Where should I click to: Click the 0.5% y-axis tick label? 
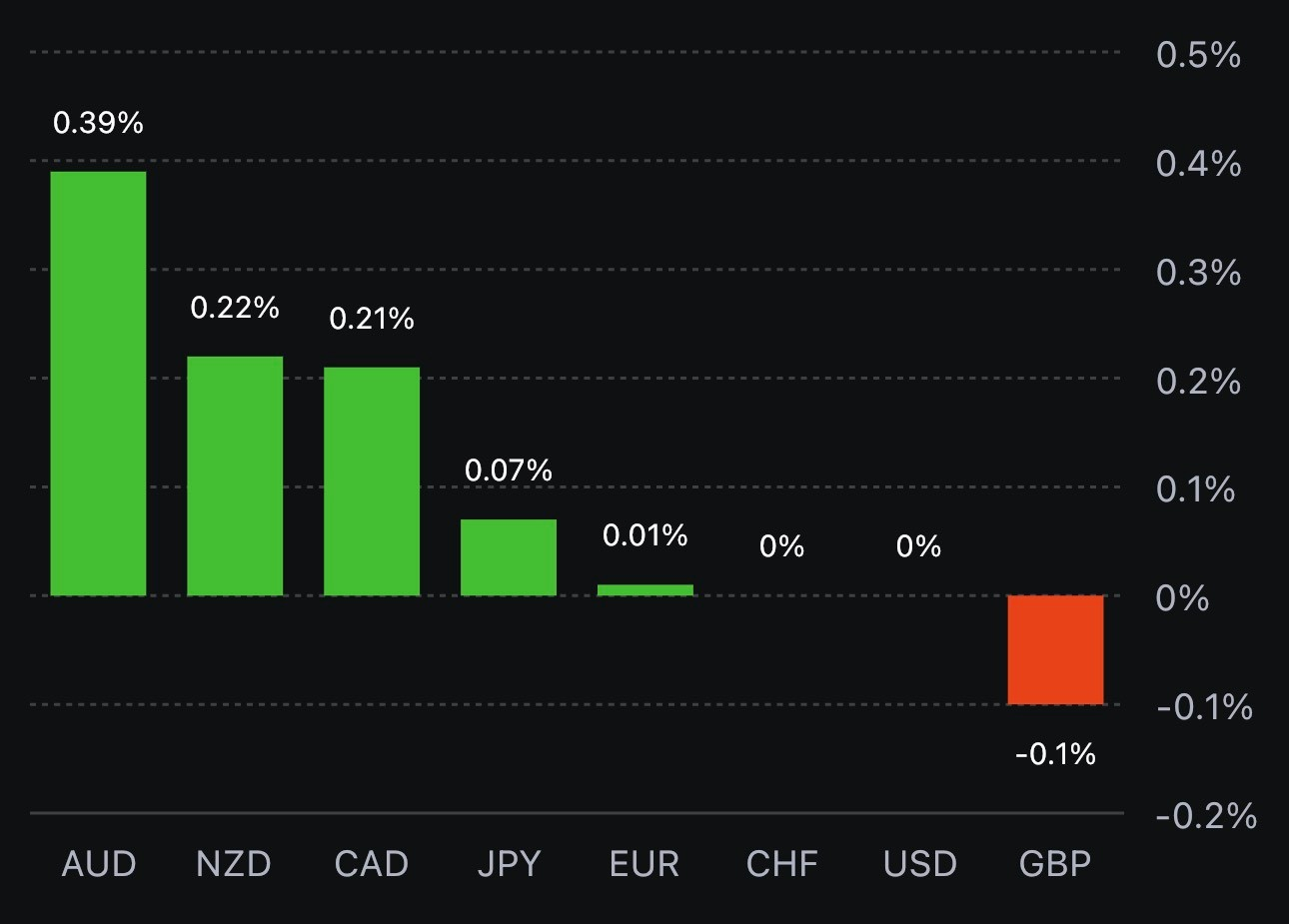pos(1198,55)
